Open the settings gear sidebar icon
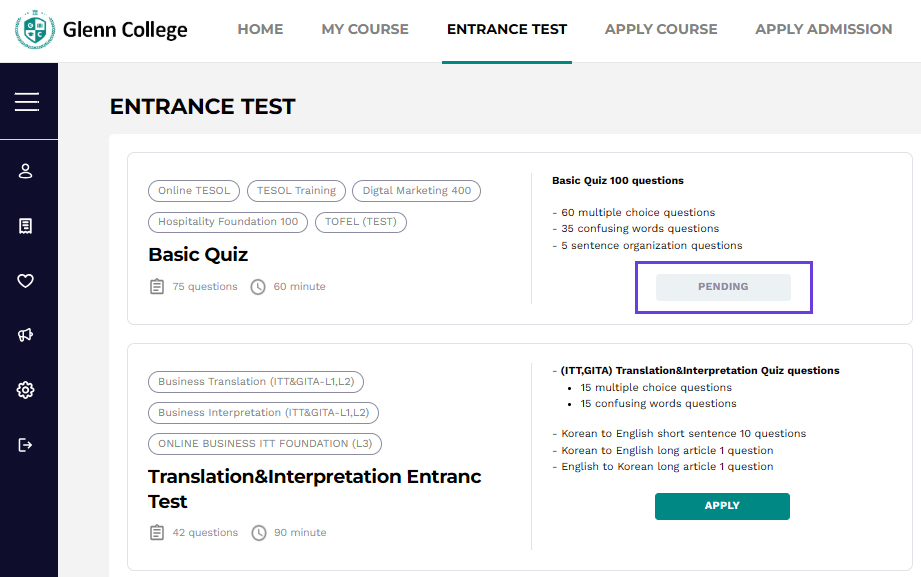 tap(26, 390)
